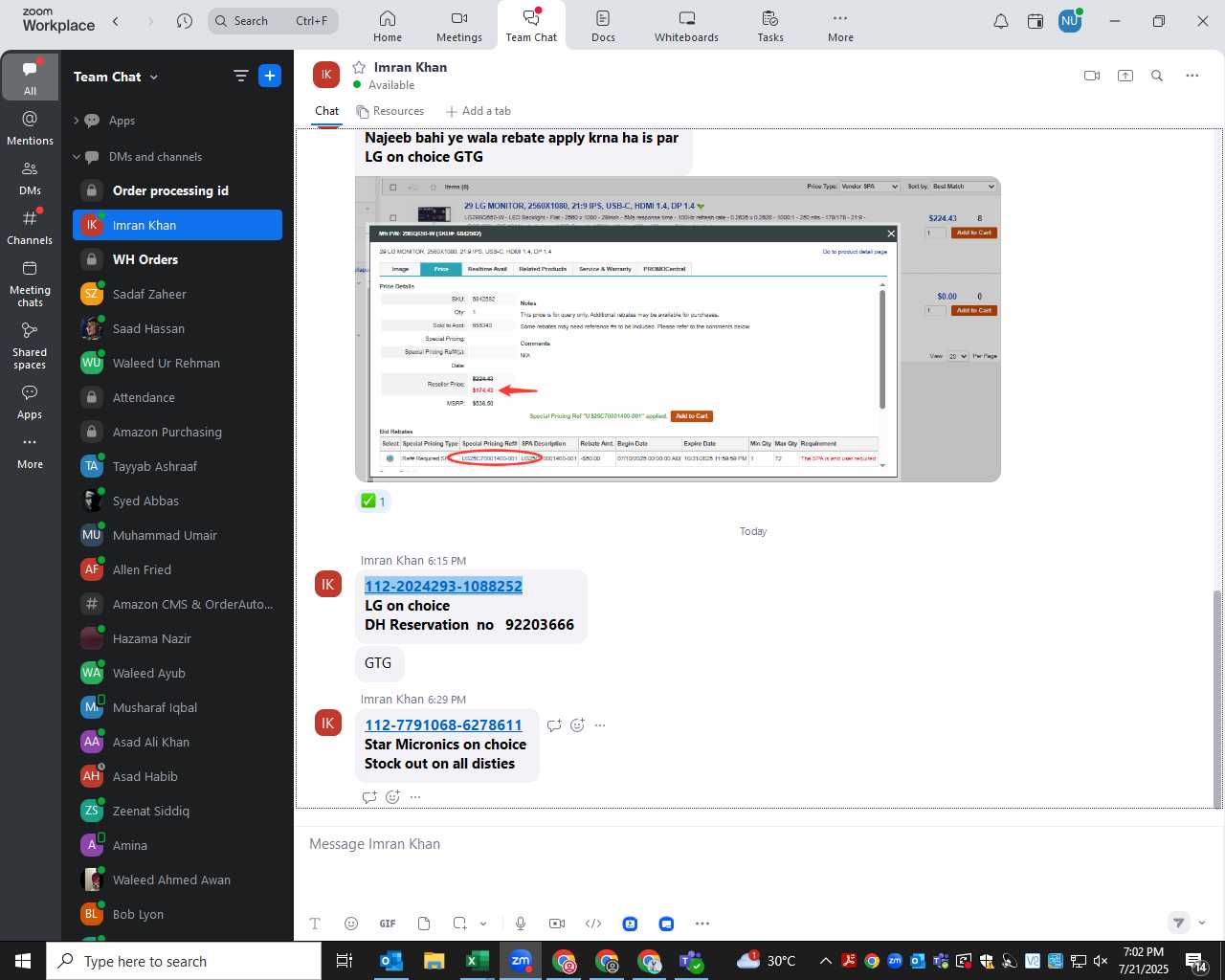Start video call with Imran Khan

click(x=1092, y=76)
